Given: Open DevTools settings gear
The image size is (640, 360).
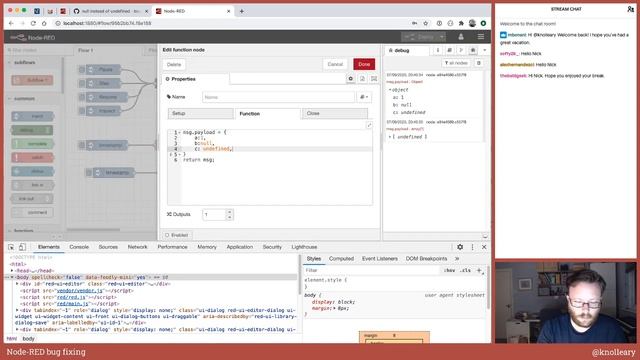Looking at the screenshot, I should click(460, 247).
